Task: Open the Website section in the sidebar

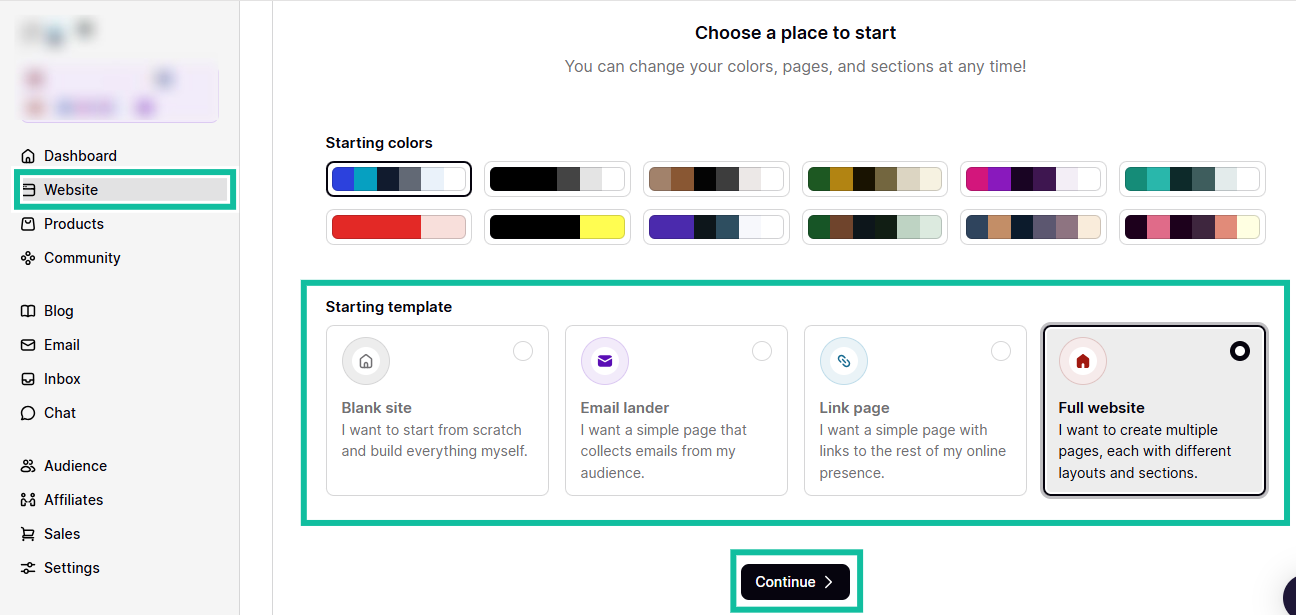Action: (70, 189)
